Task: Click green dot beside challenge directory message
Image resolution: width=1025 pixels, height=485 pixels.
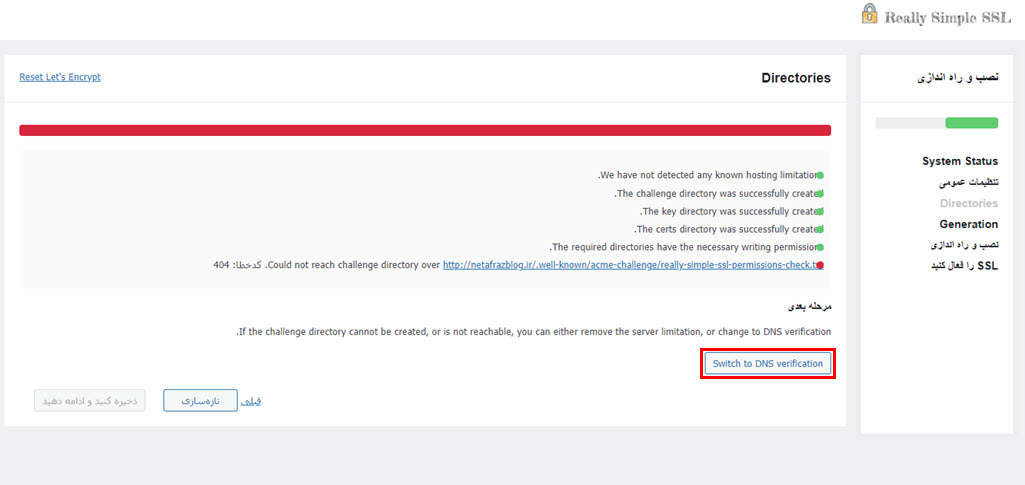Action: [820, 193]
